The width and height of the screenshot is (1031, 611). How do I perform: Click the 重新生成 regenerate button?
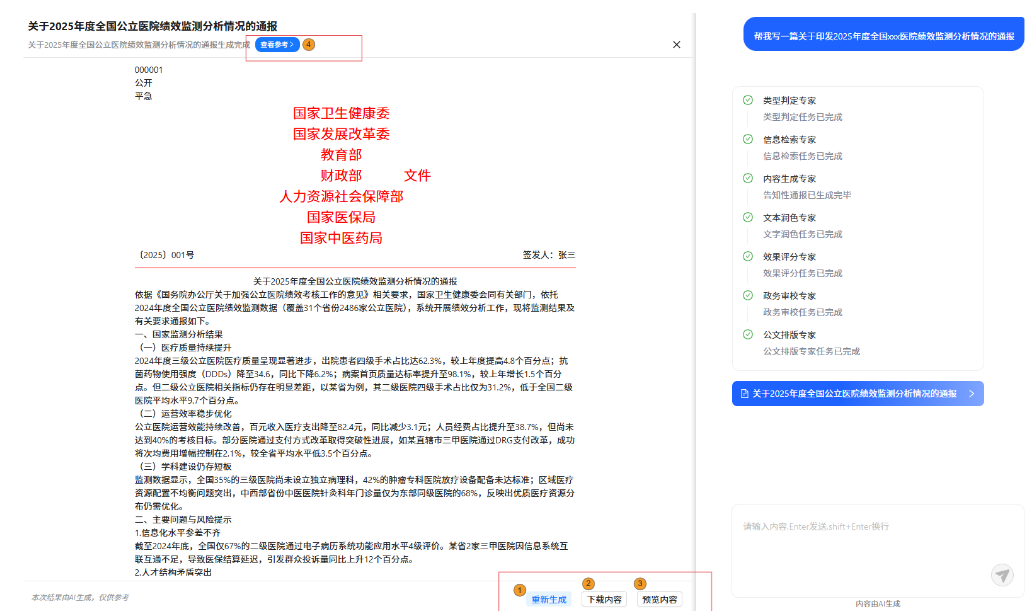point(548,599)
